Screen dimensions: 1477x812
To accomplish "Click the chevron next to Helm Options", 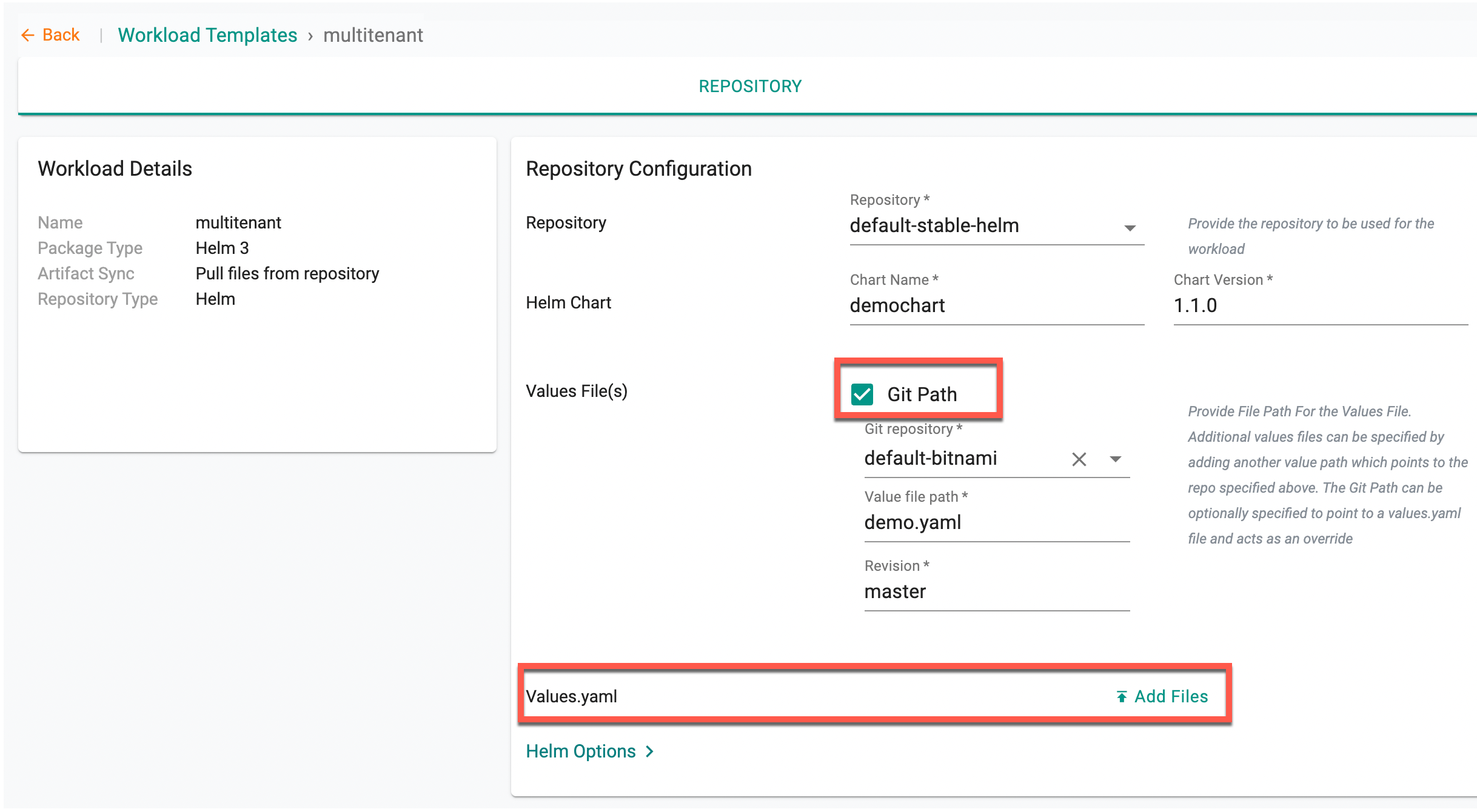I will (x=650, y=751).
